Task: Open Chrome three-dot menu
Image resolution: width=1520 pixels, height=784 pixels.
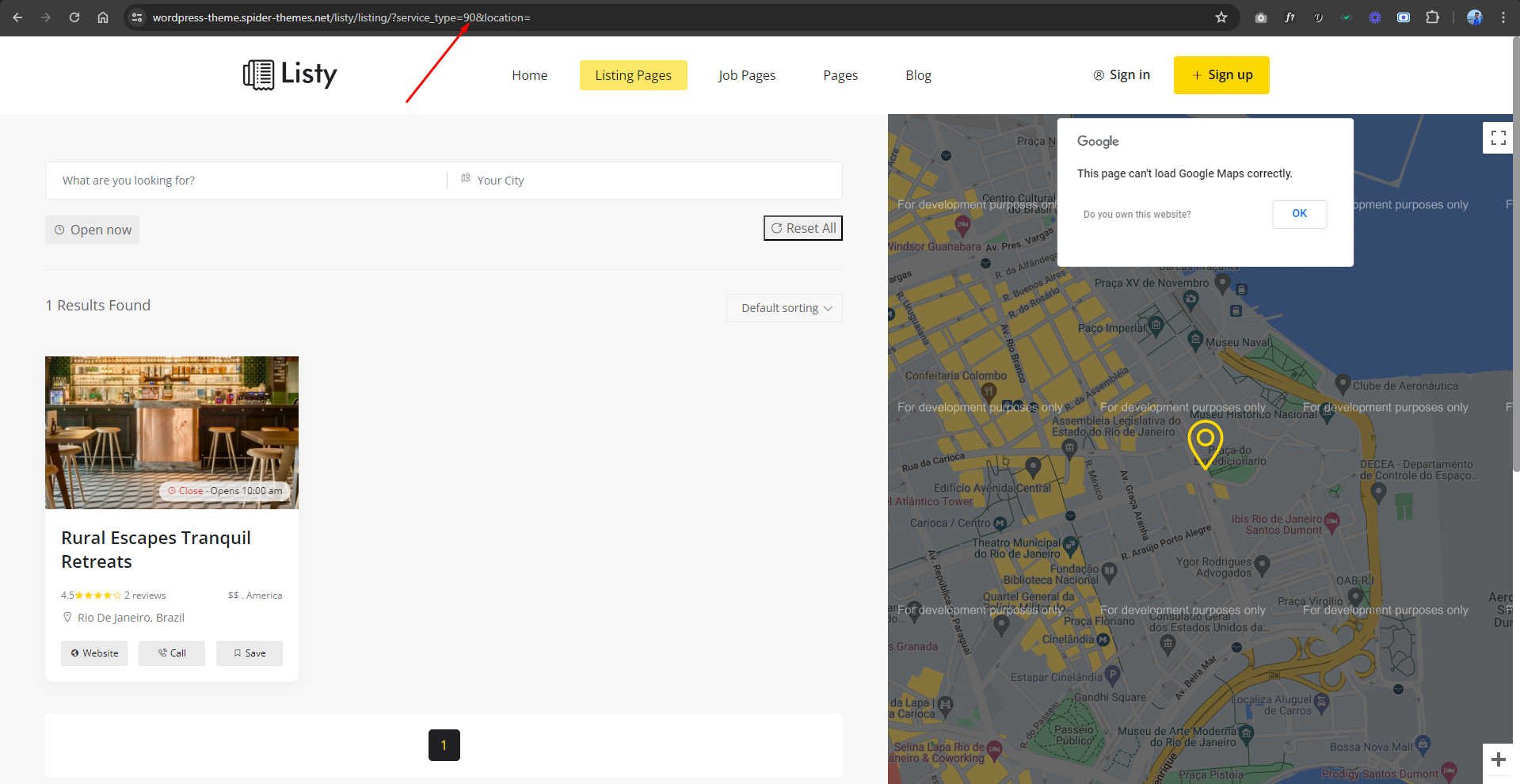Action: click(x=1503, y=17)
